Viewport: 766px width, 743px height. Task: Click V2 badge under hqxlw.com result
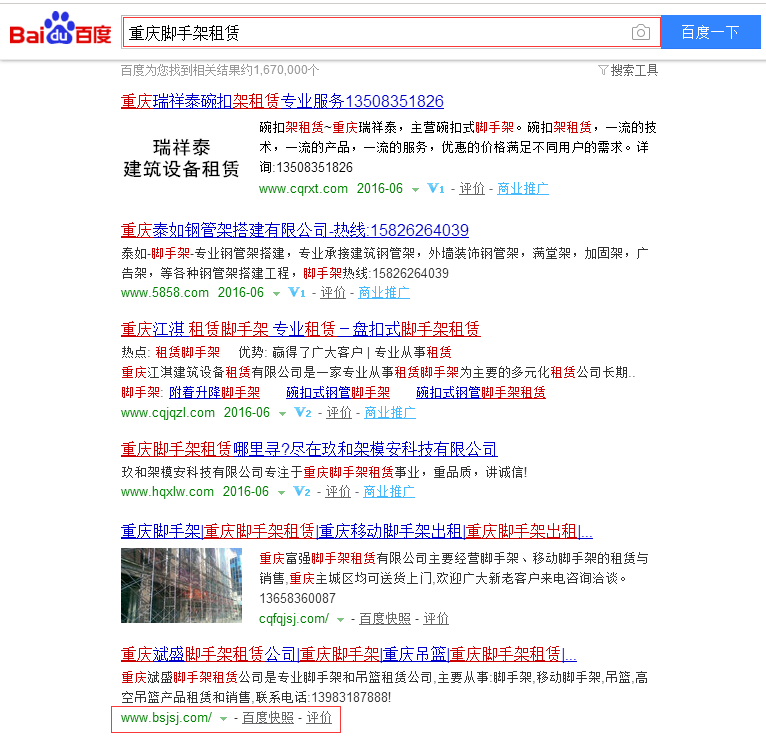click(x=303, y=492)
